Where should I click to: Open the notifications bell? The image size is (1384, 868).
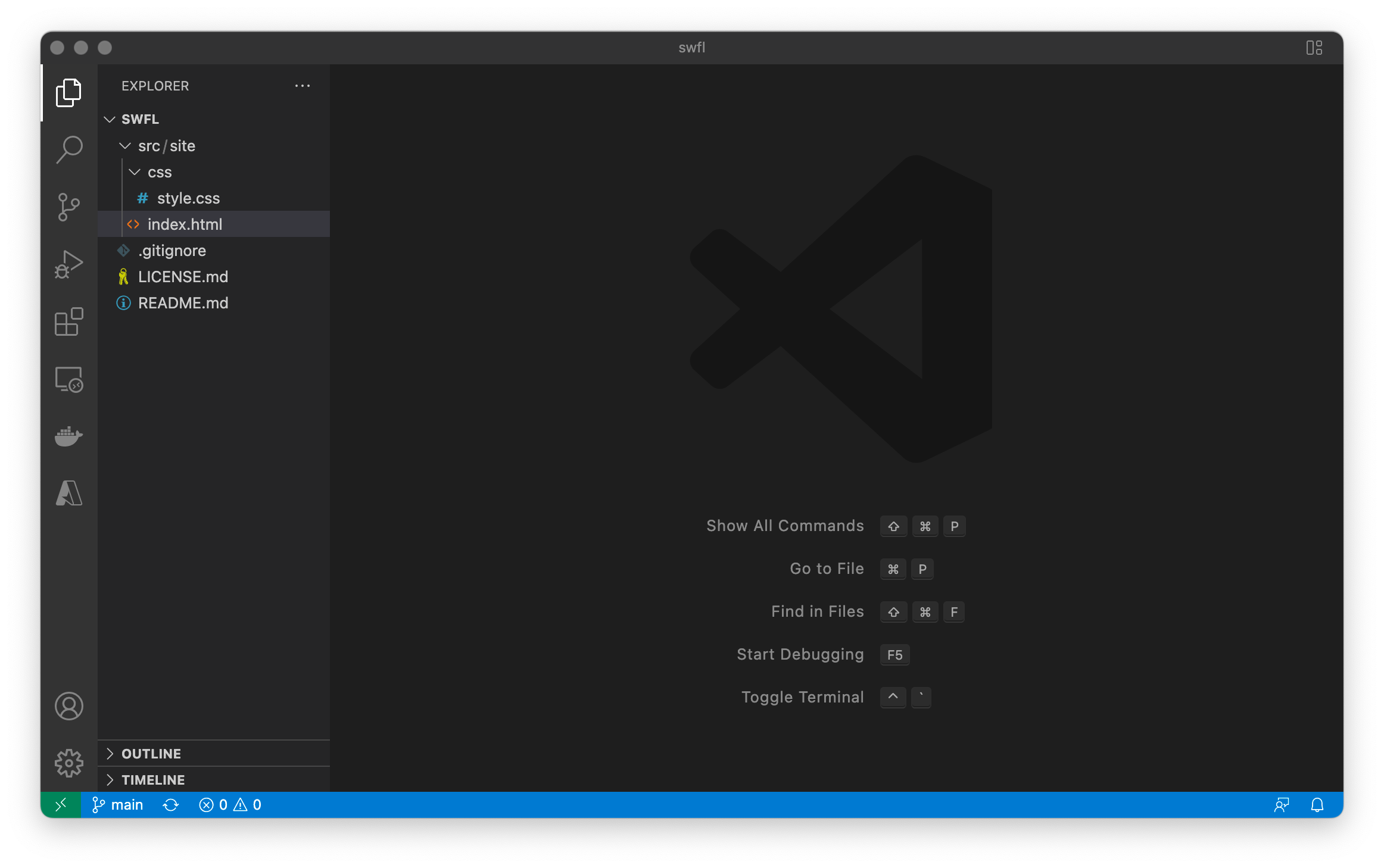pyautogui.click(x=1317, y=805)
